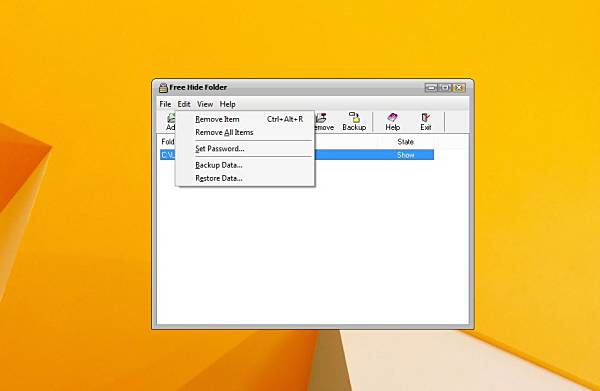Close the open Edit menu
This screenshot has height=391, width=600.
(184, 104)
